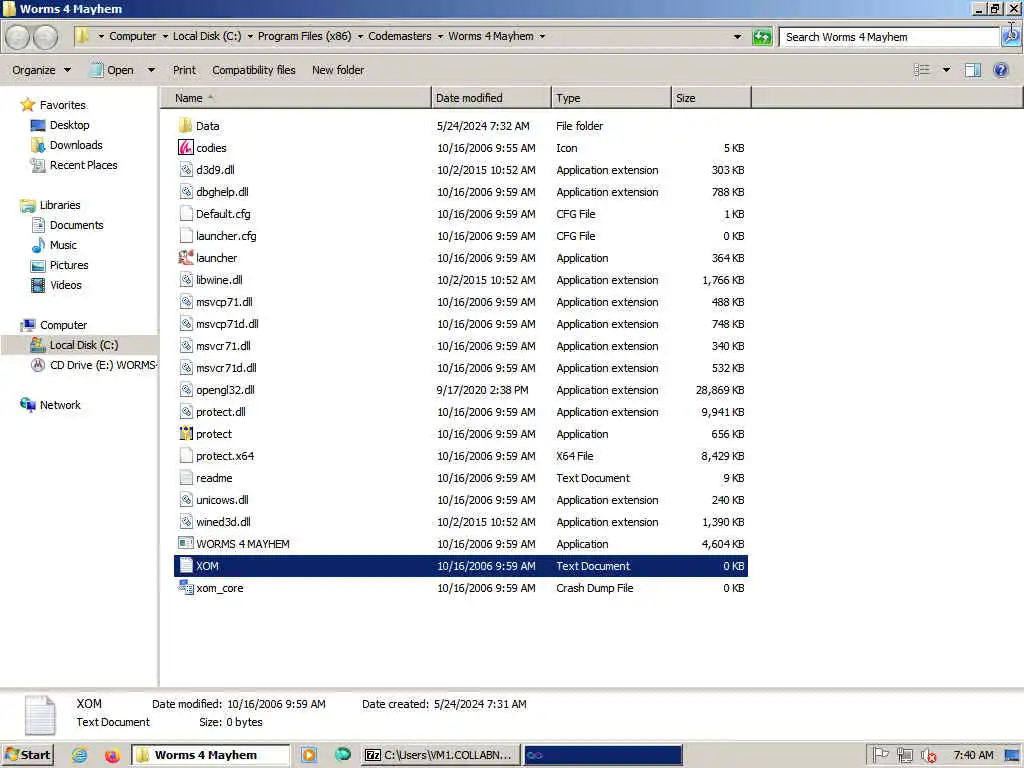Expand Codemasters breadcrumb dropdown arrow
The image size is (1024, 768).
tap(440, 37)
